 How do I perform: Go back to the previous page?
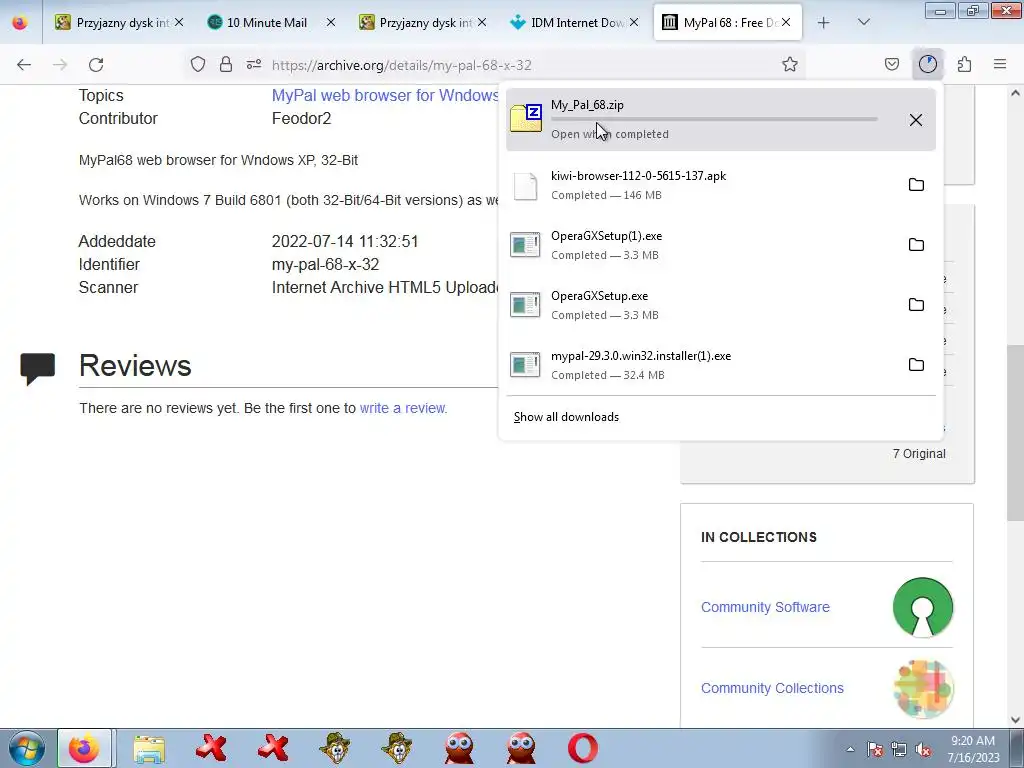[24, 65]
